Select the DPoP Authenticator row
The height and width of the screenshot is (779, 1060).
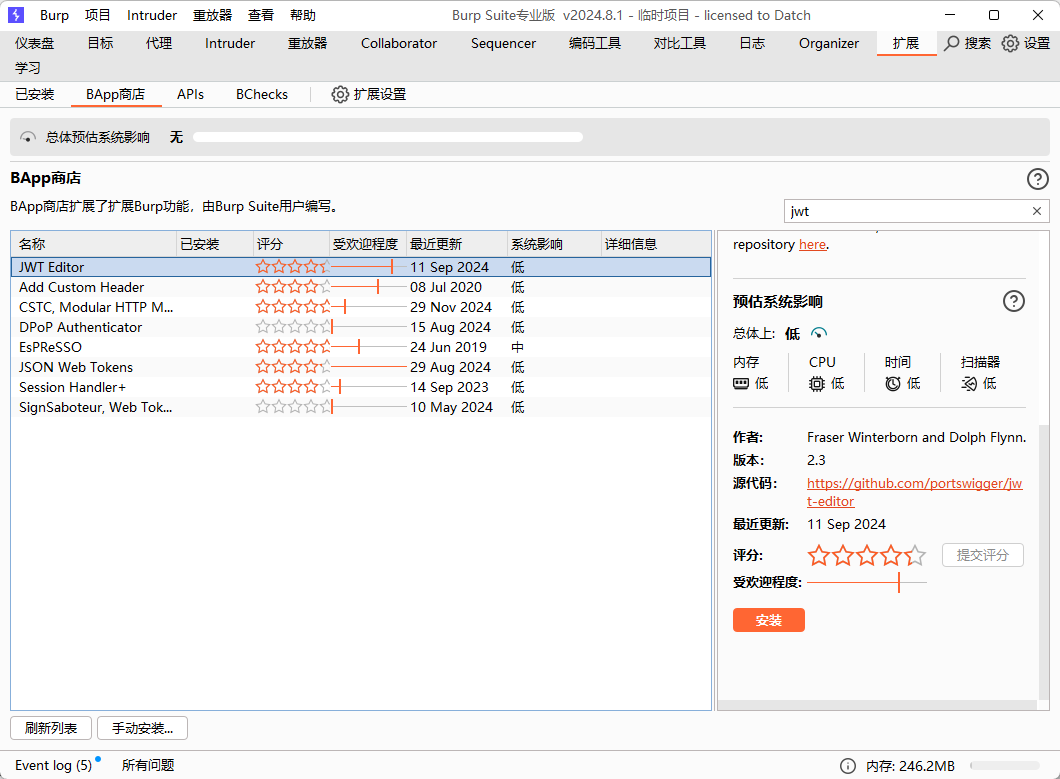(361, 327)
